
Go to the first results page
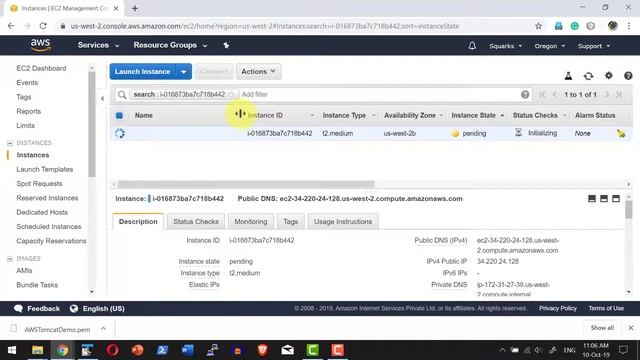pos(542,95)
